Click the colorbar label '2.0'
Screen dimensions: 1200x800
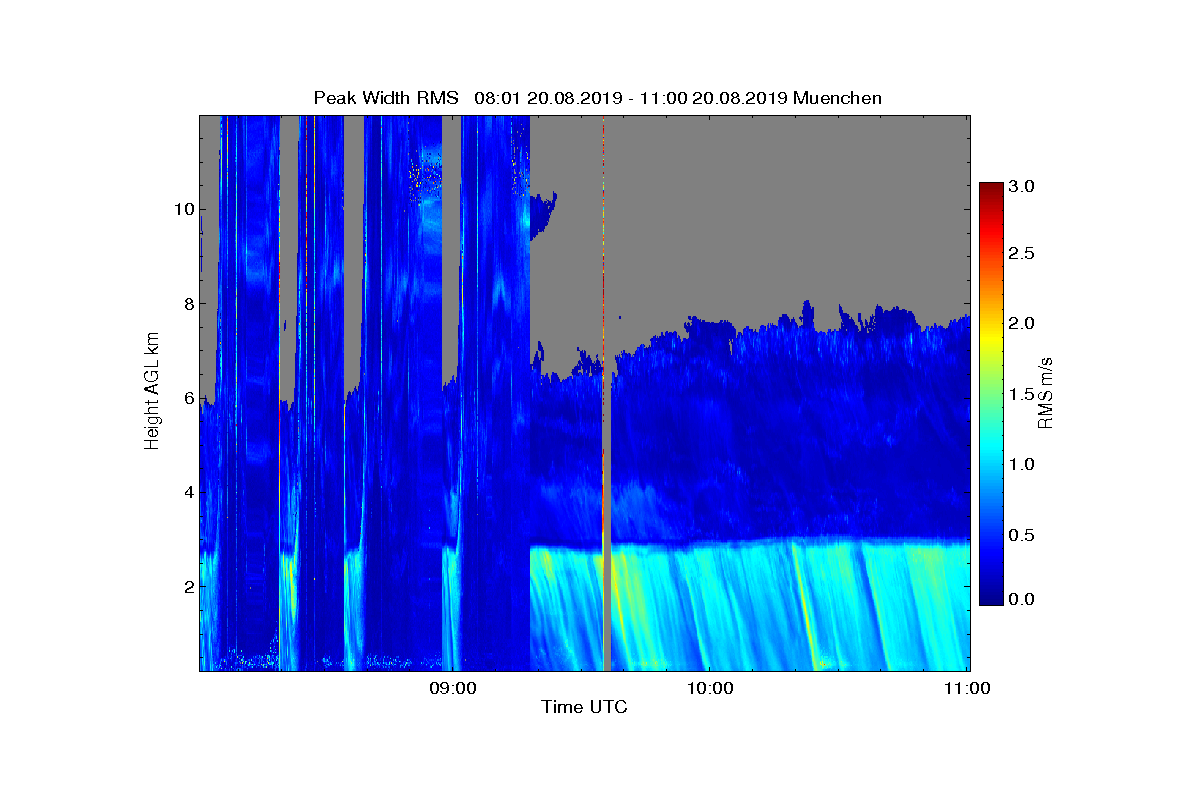1021,323
